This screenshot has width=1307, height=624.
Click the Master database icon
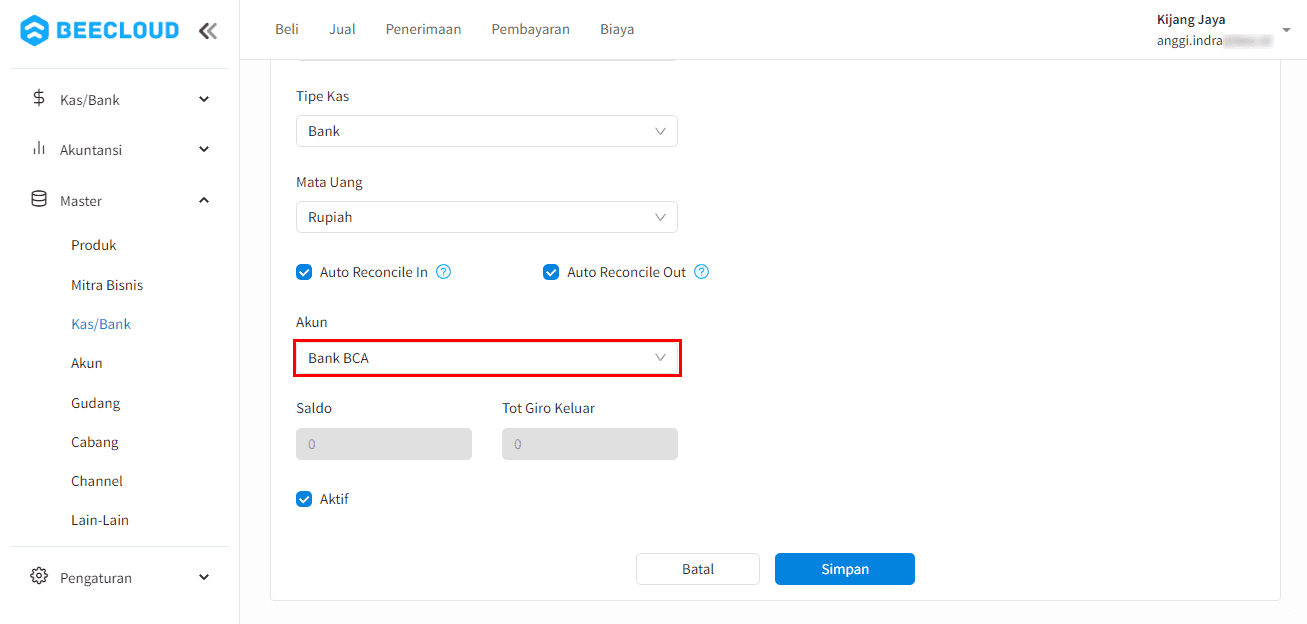[x=39, y=200]
